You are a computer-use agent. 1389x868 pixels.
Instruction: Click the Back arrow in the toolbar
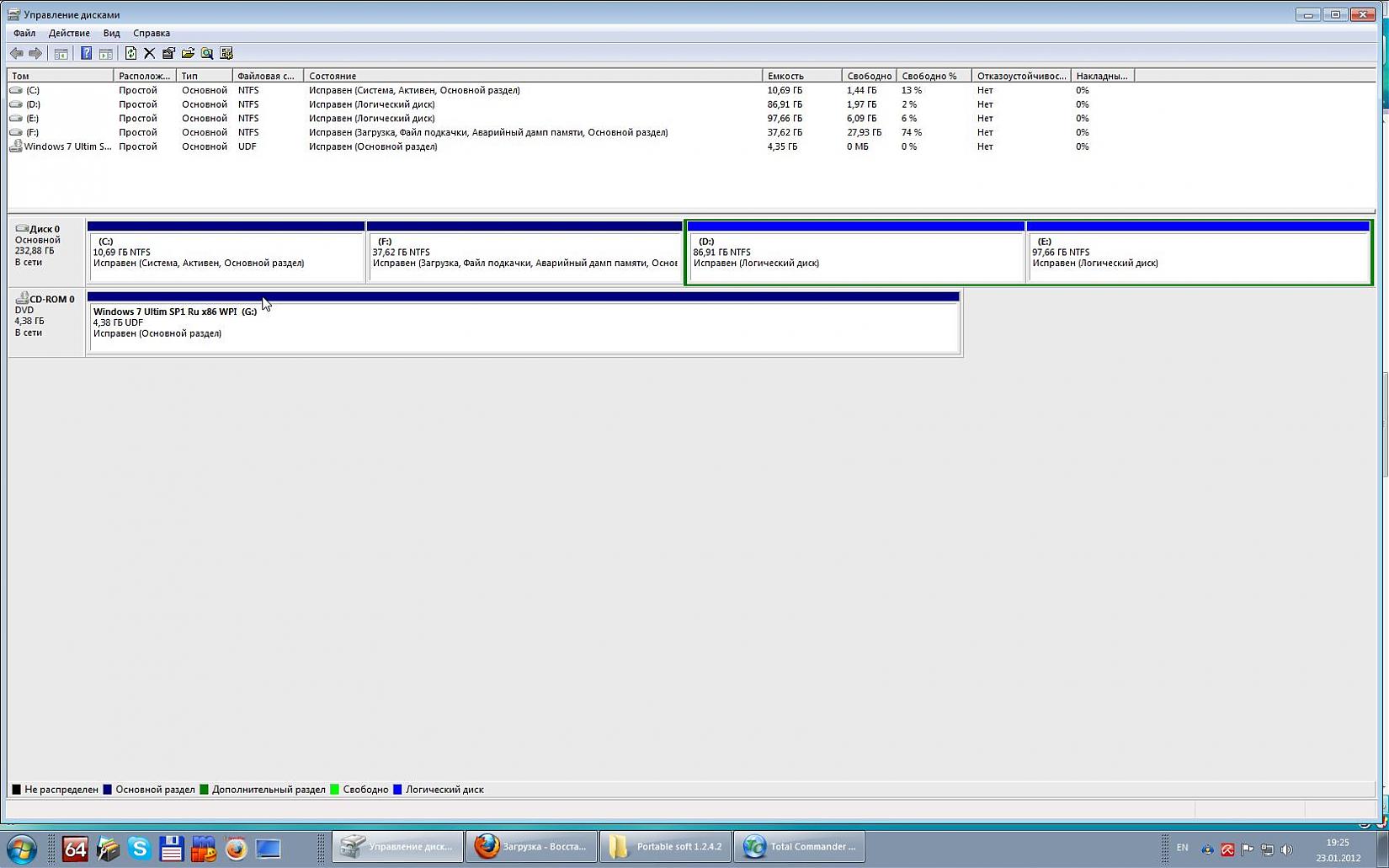pos(17,53)
